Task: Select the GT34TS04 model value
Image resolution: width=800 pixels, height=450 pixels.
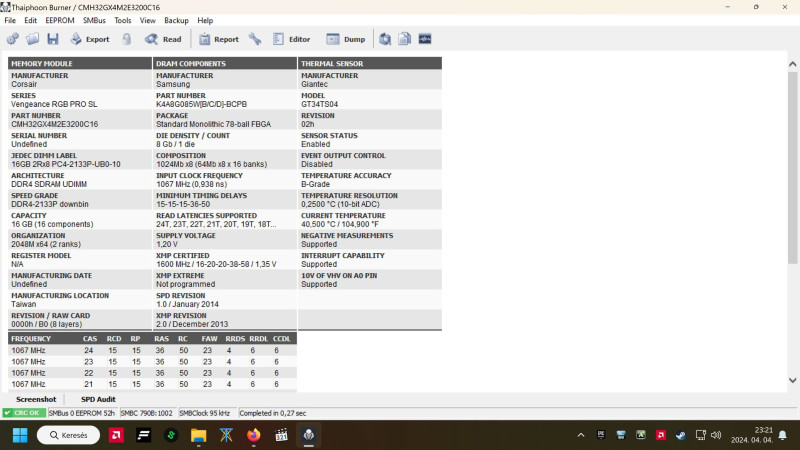Action: click(319, 104)
